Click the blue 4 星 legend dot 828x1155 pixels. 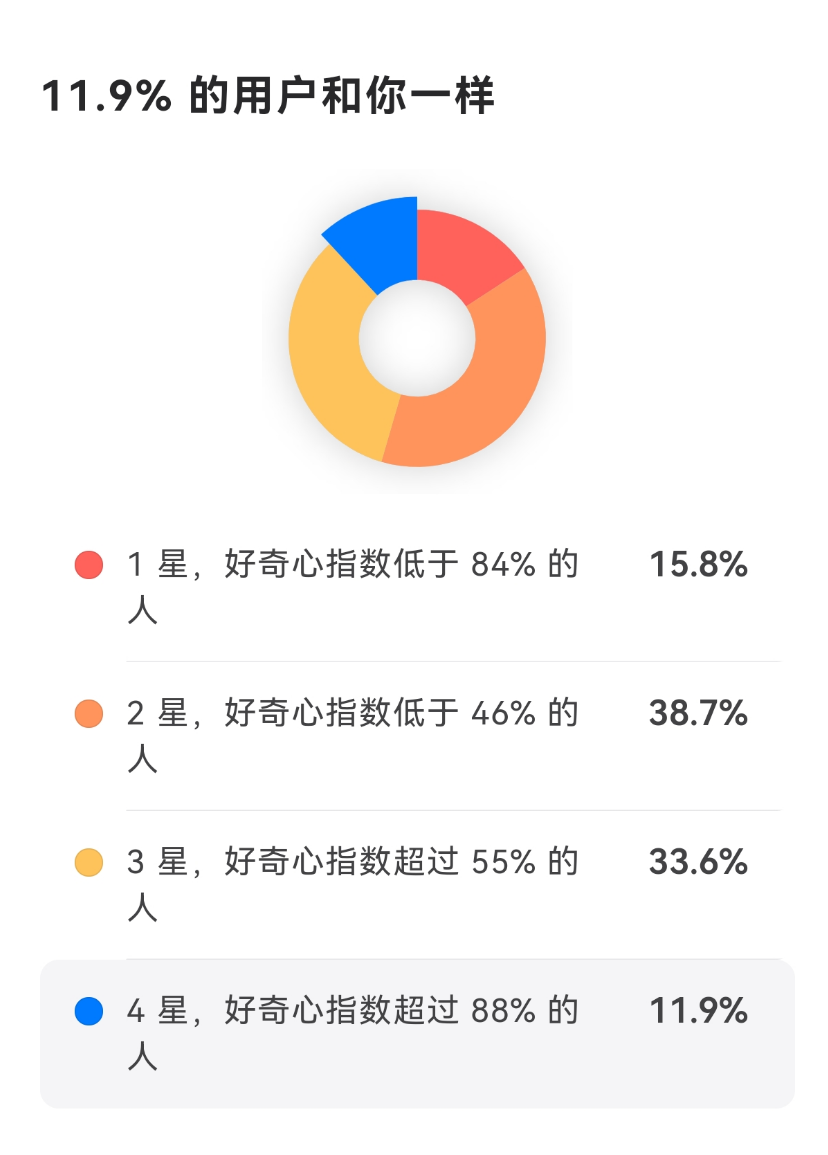pyautogui.click(x=89, y=1011)
